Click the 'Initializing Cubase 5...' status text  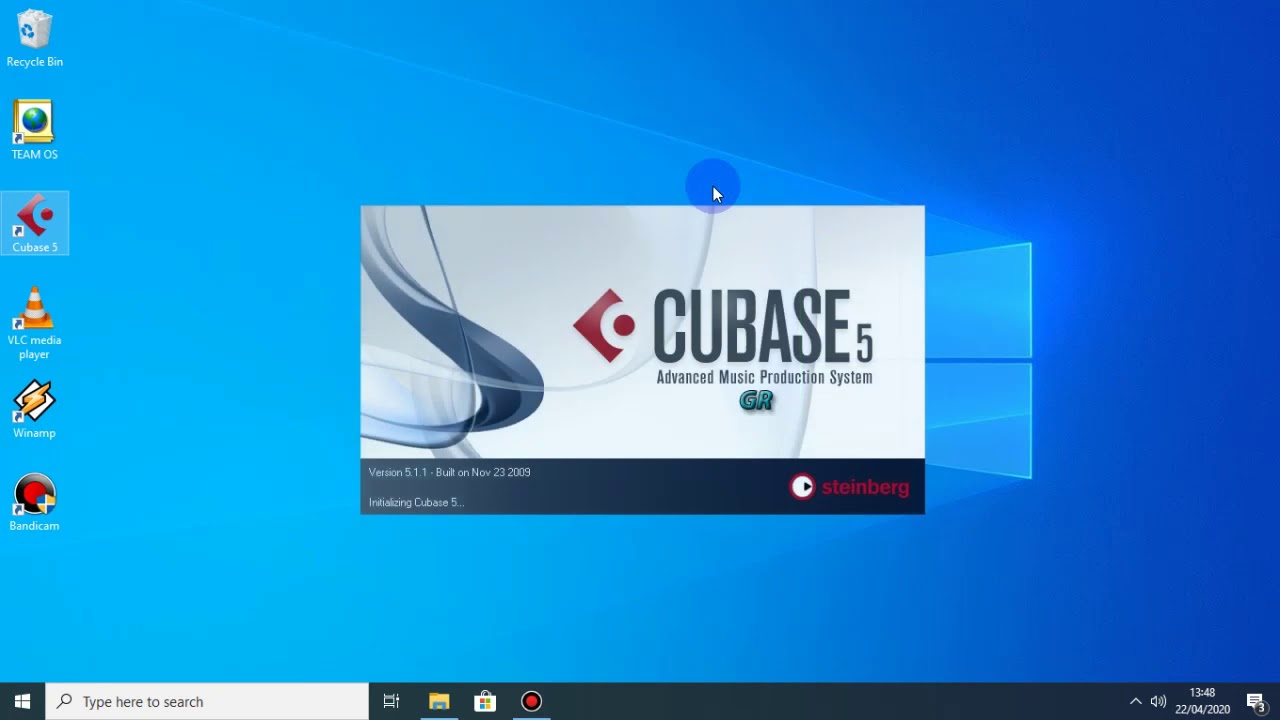click(x=416, y=502)
